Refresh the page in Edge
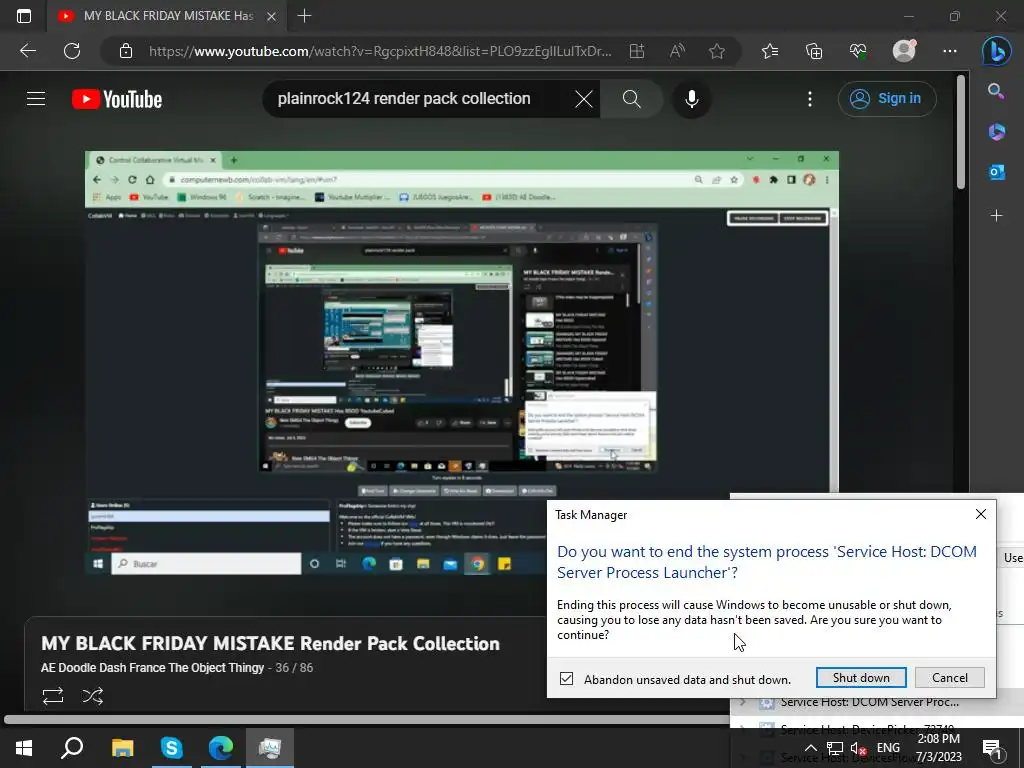The image size is (1024, 768). 72,51
